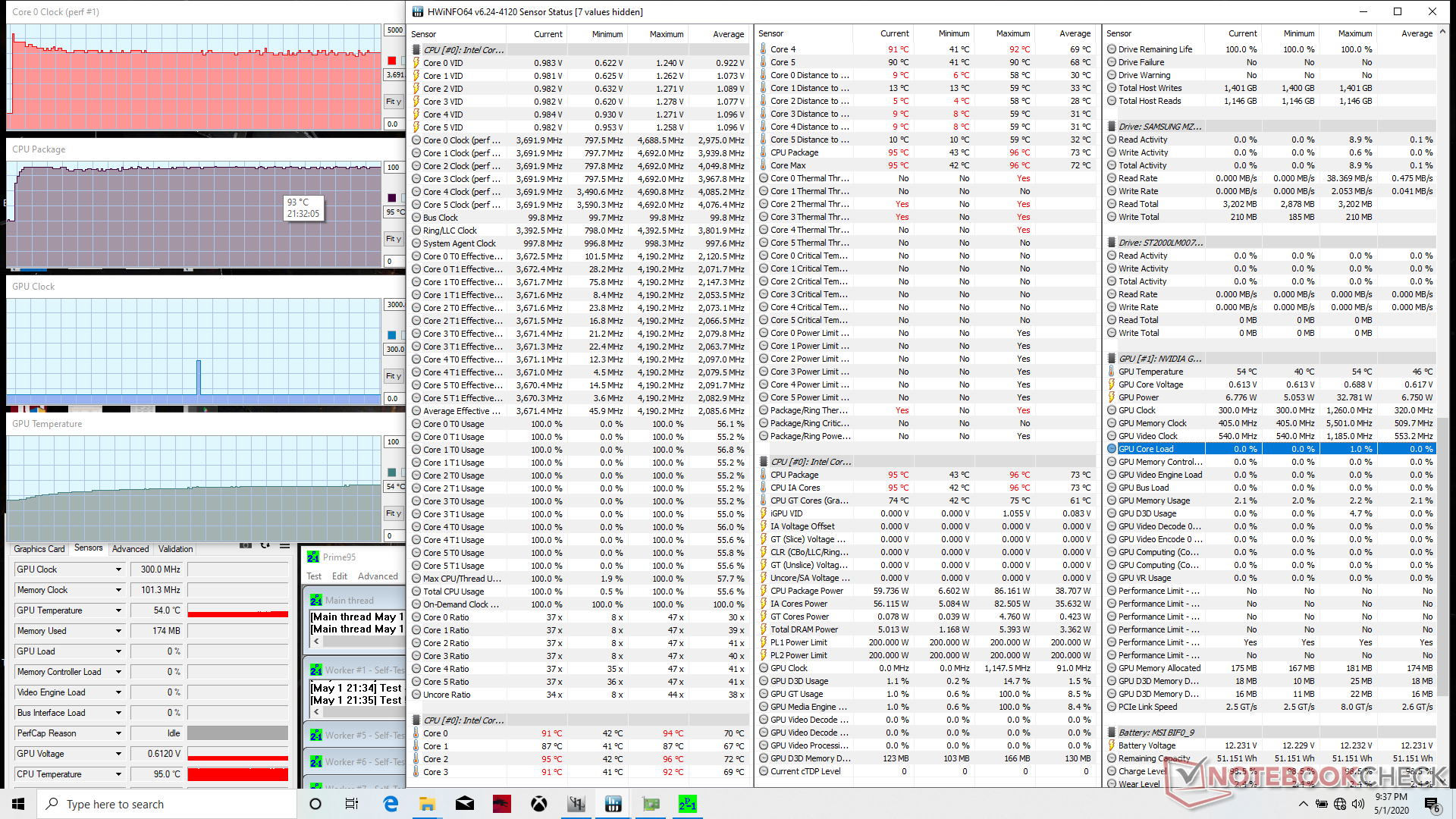Switch to HWiNFO via its blue taskbar icon
The height and width of the screenshot is (819, 1456).
(613, 804)
